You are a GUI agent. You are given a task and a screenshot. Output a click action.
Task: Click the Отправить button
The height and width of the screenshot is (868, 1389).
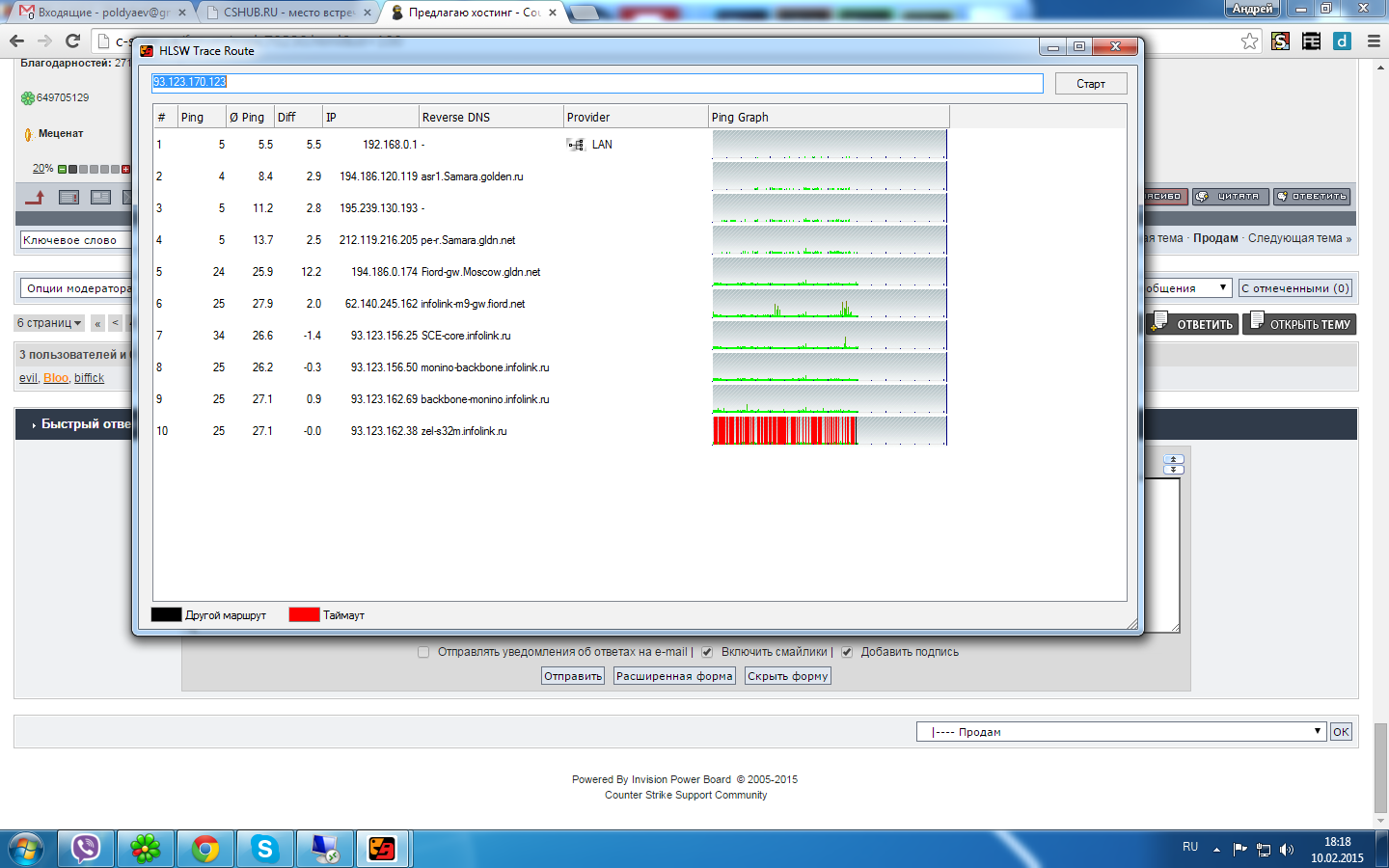pyautogui.click(x=573, y=676)
